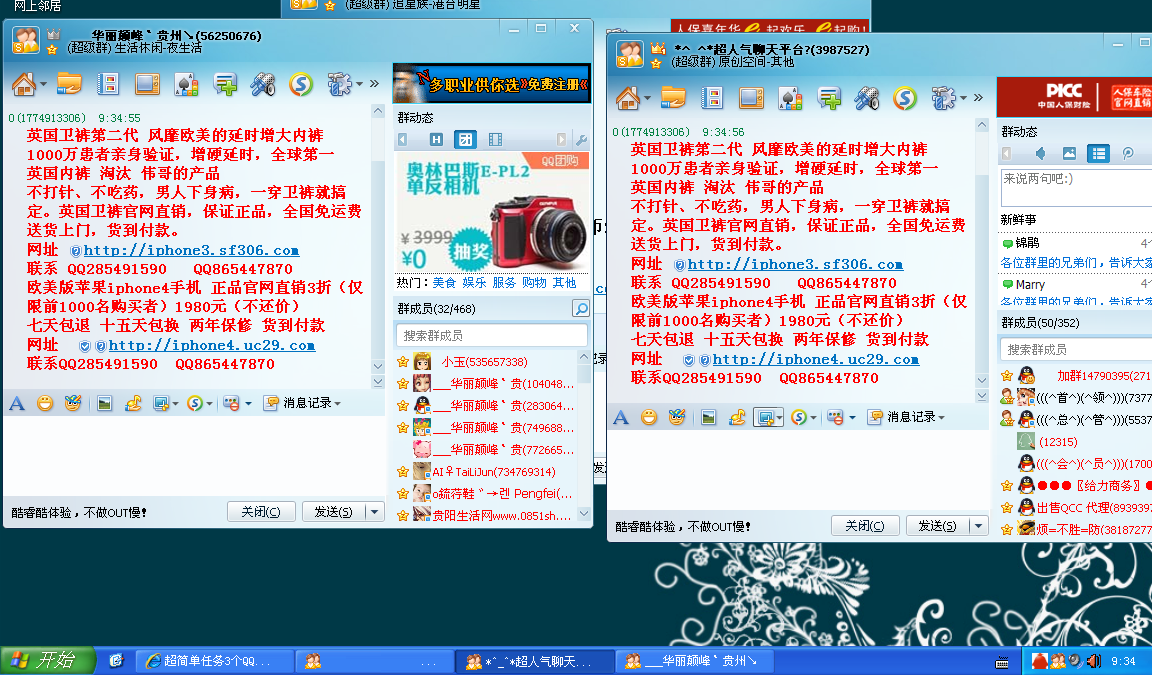The height and width of the screenshot is (675, 1152).
Task: Open create-discussion chat icon in right chat toolbar
Action: 828,98
